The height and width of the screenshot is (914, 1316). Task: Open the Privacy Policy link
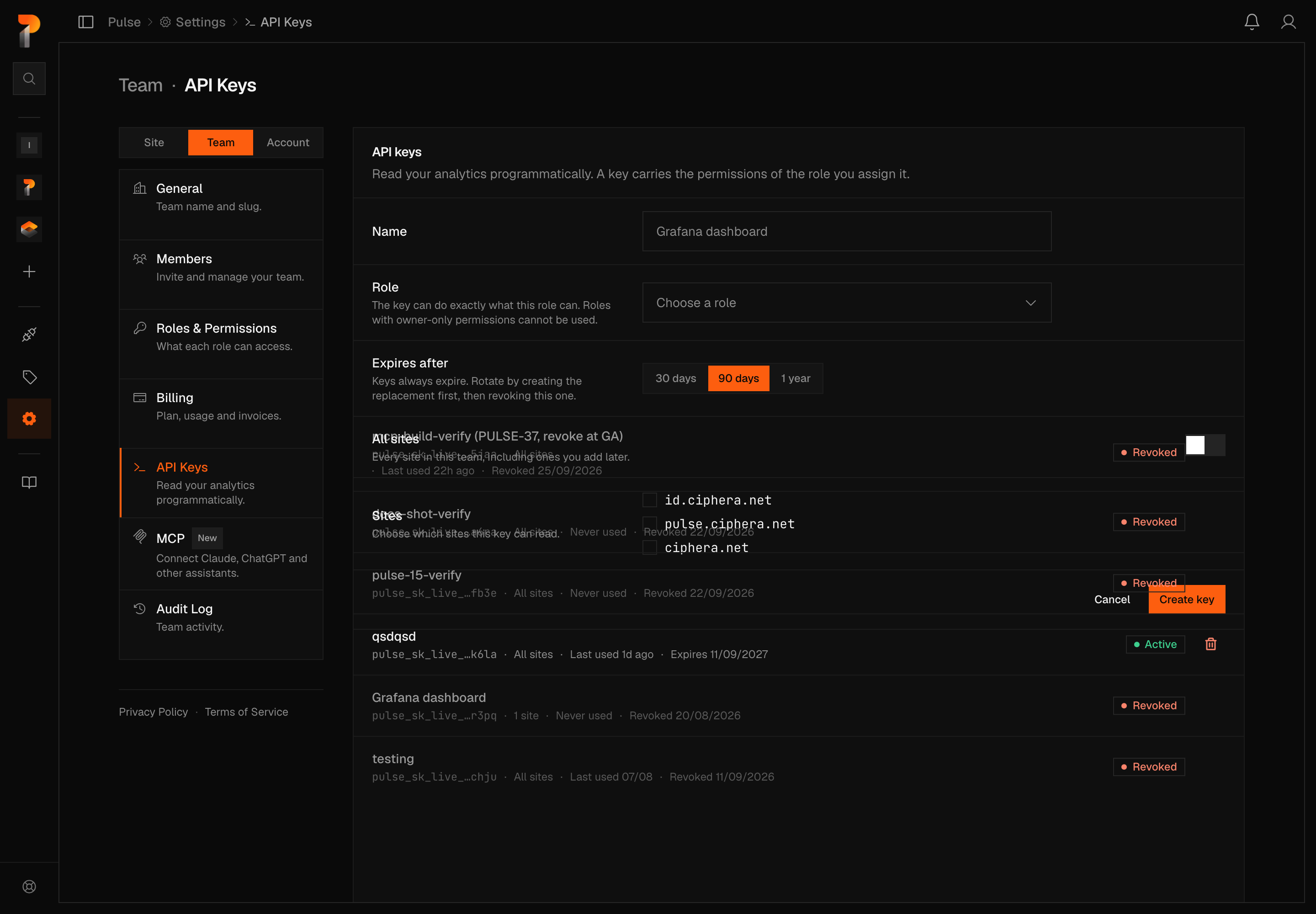coord(154,712)
